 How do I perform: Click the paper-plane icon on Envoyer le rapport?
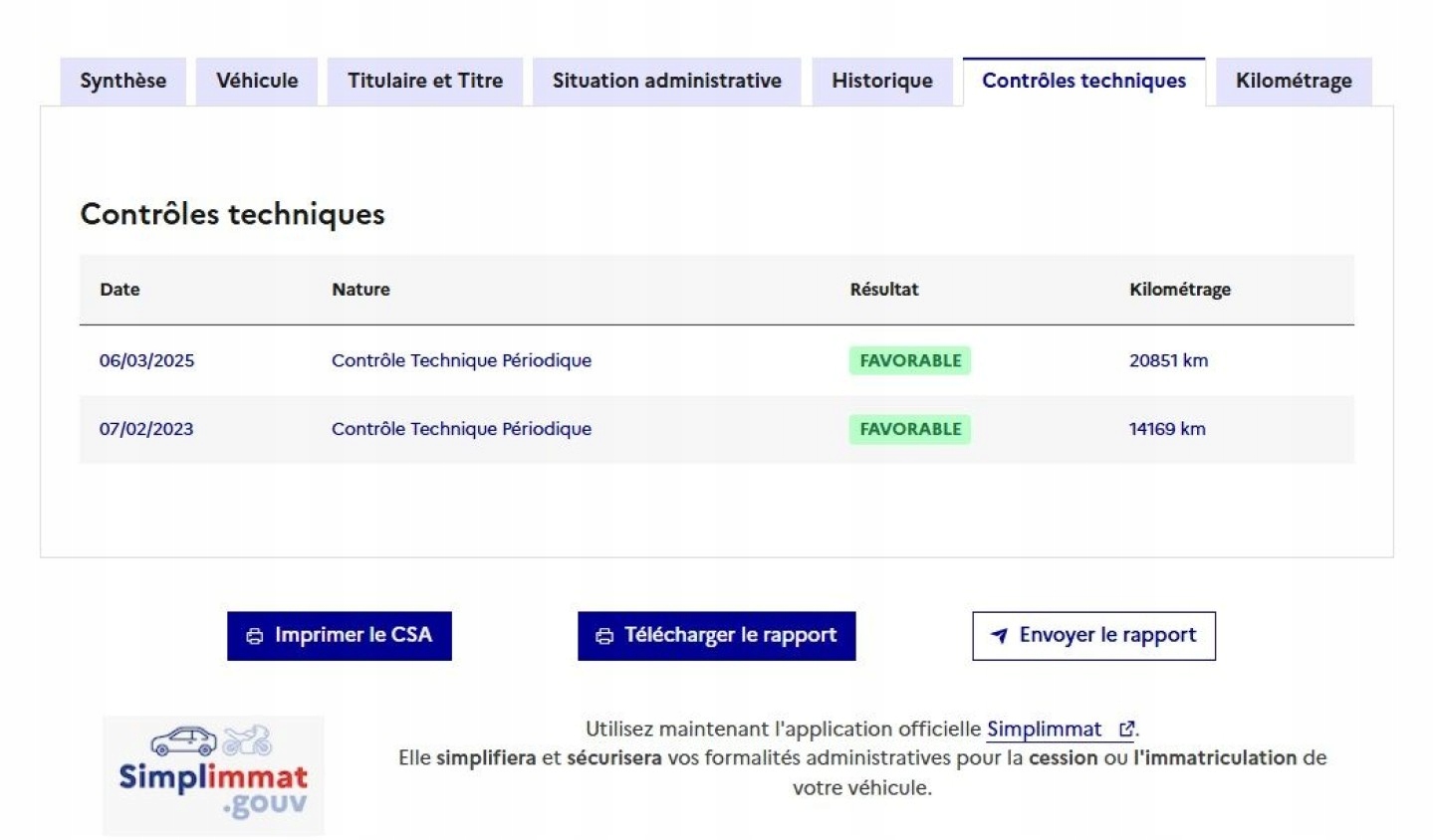click(x=999, y=635)
